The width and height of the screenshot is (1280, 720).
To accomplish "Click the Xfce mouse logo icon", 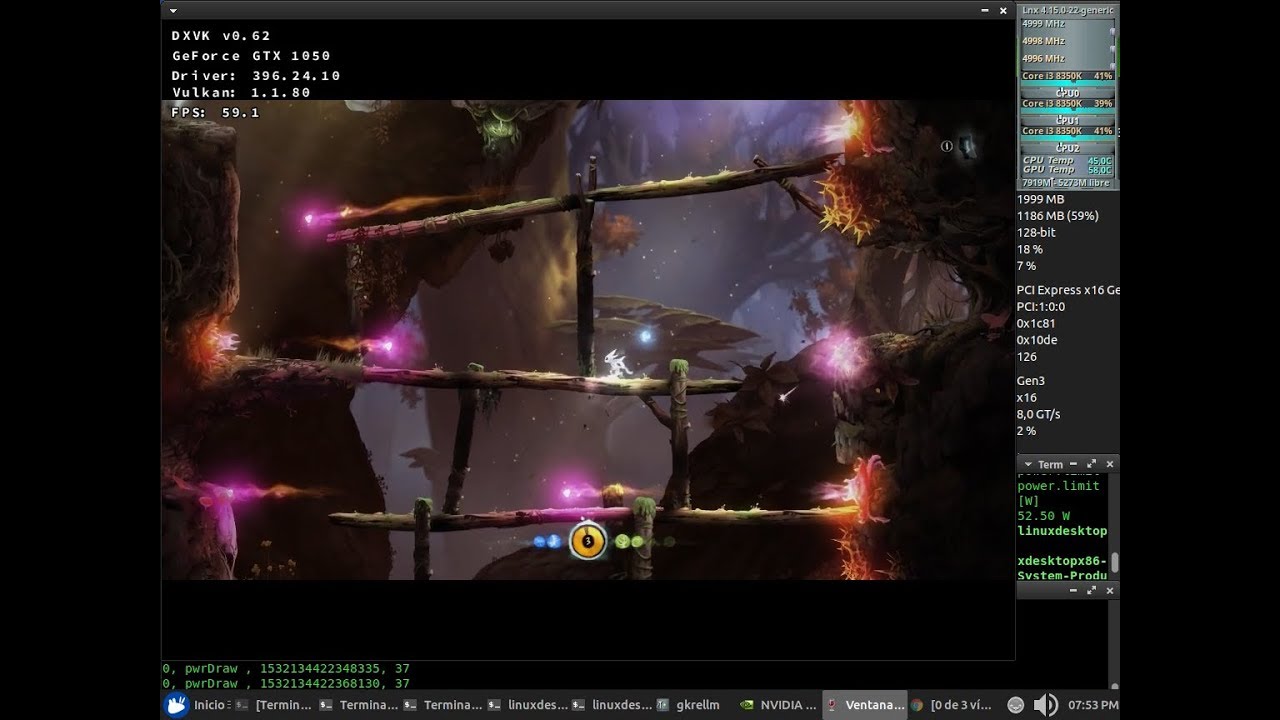I will coord(177,705).
